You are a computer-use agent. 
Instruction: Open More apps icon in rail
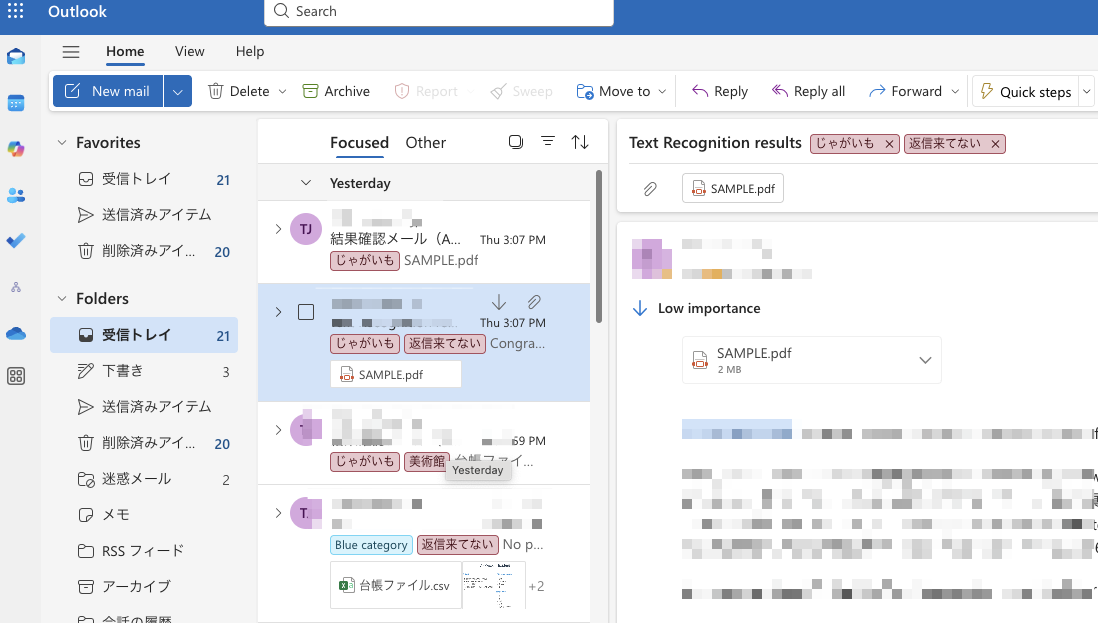click(16, 377)
